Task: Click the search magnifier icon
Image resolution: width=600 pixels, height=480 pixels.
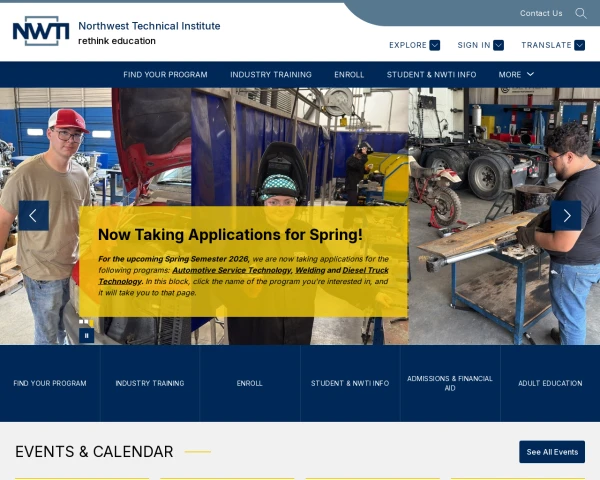Action: coord(581,13)
